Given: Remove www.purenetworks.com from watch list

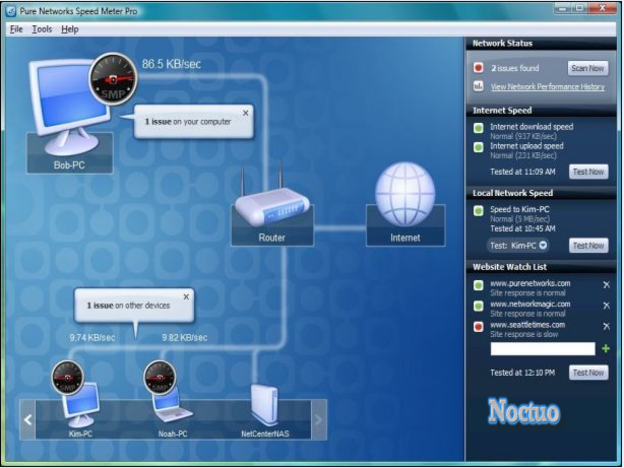Looking at the screenshot, I should click(x=606, y=285).
